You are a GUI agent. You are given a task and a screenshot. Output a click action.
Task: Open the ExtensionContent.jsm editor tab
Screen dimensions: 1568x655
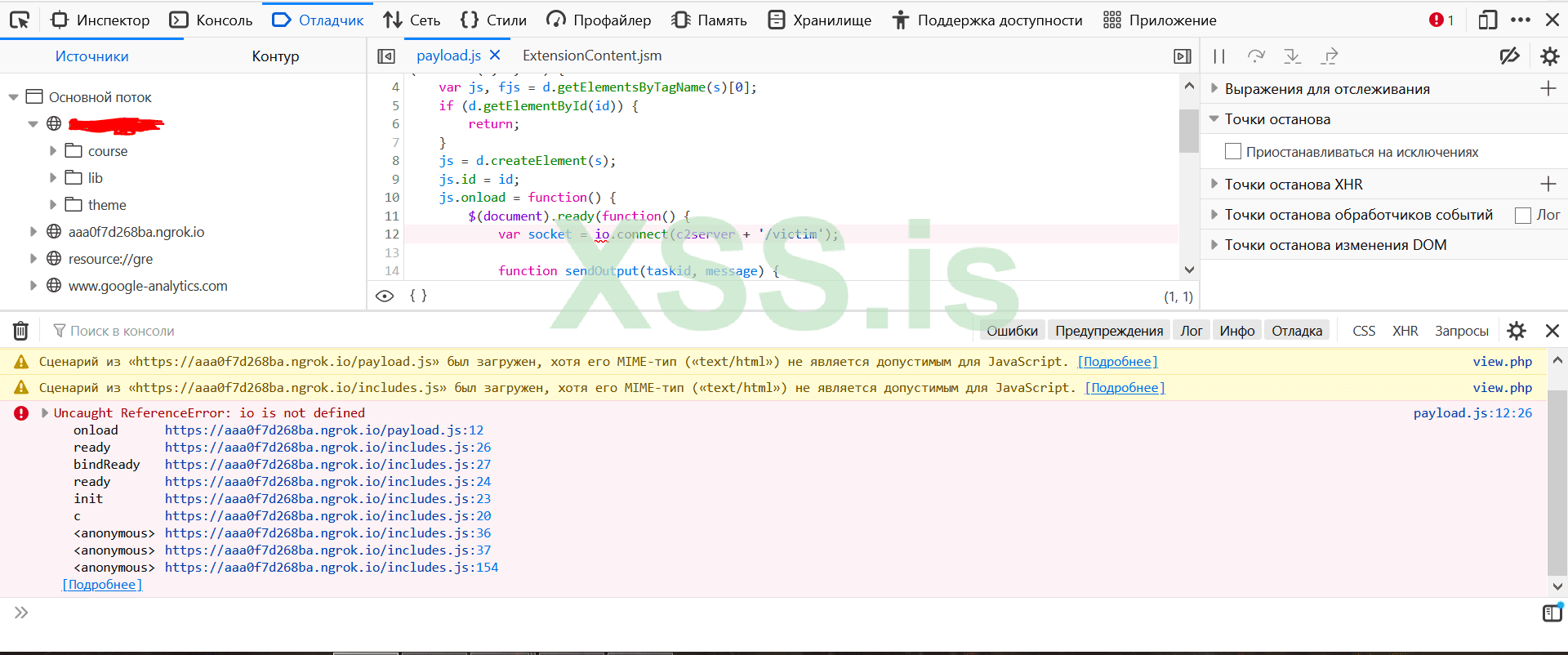click(x=592, y=56)
